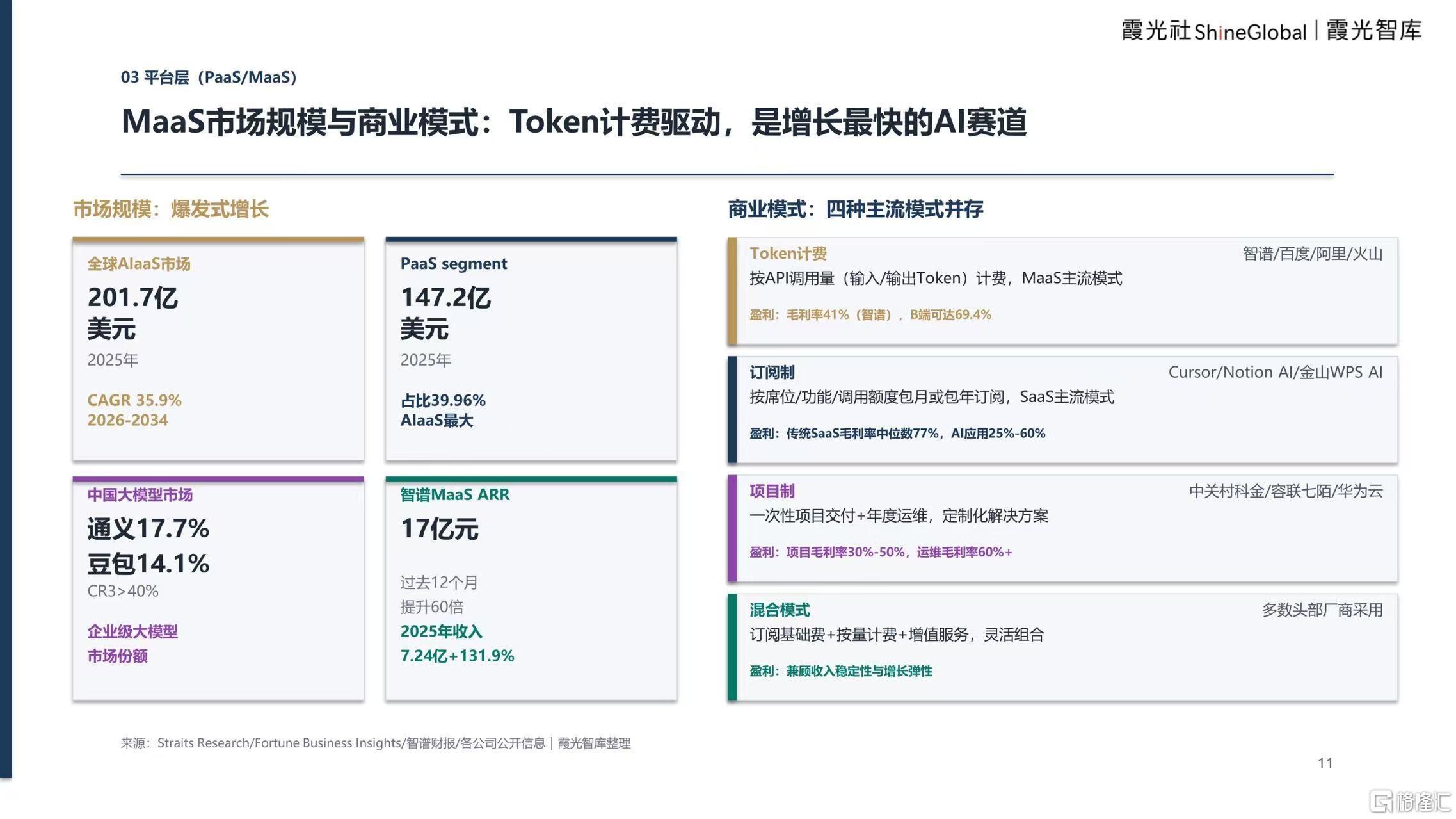The image size is (1456, 819).
Task: Click the text 中关村科金/容联七陌/华为云
Action: coord(1286,492)
